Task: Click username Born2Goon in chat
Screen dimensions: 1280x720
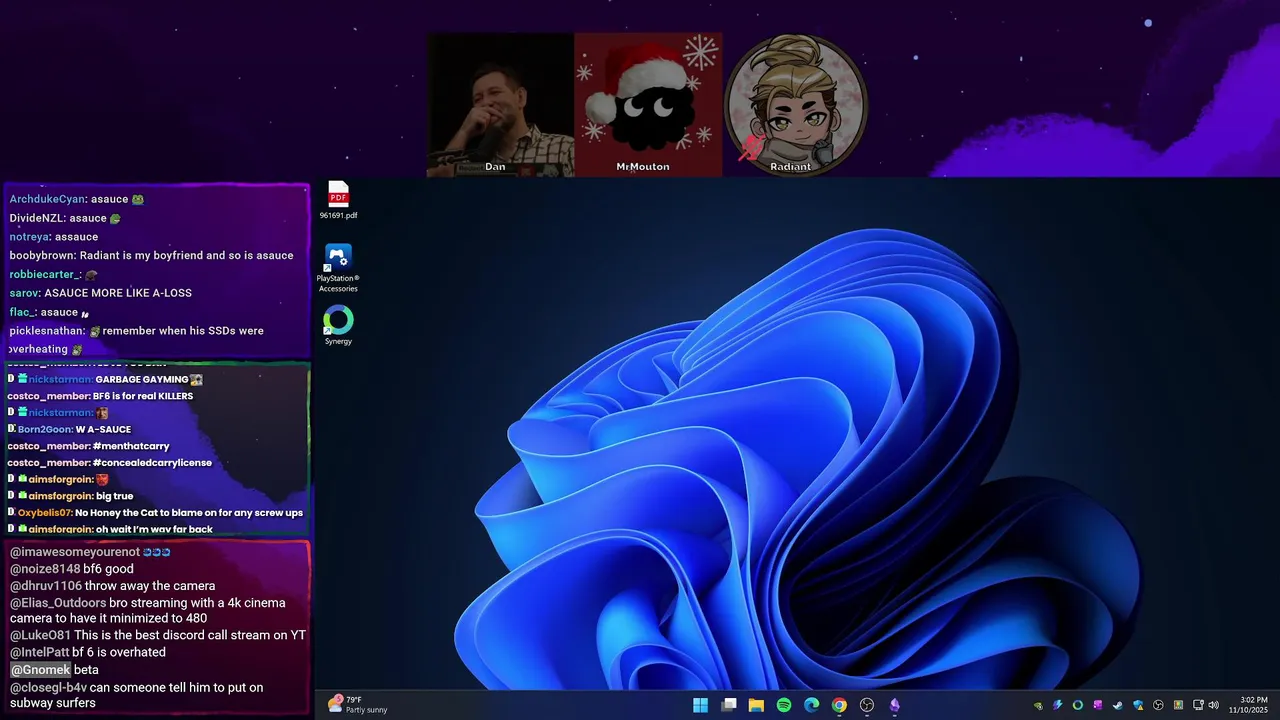Action: click(44, 429)
